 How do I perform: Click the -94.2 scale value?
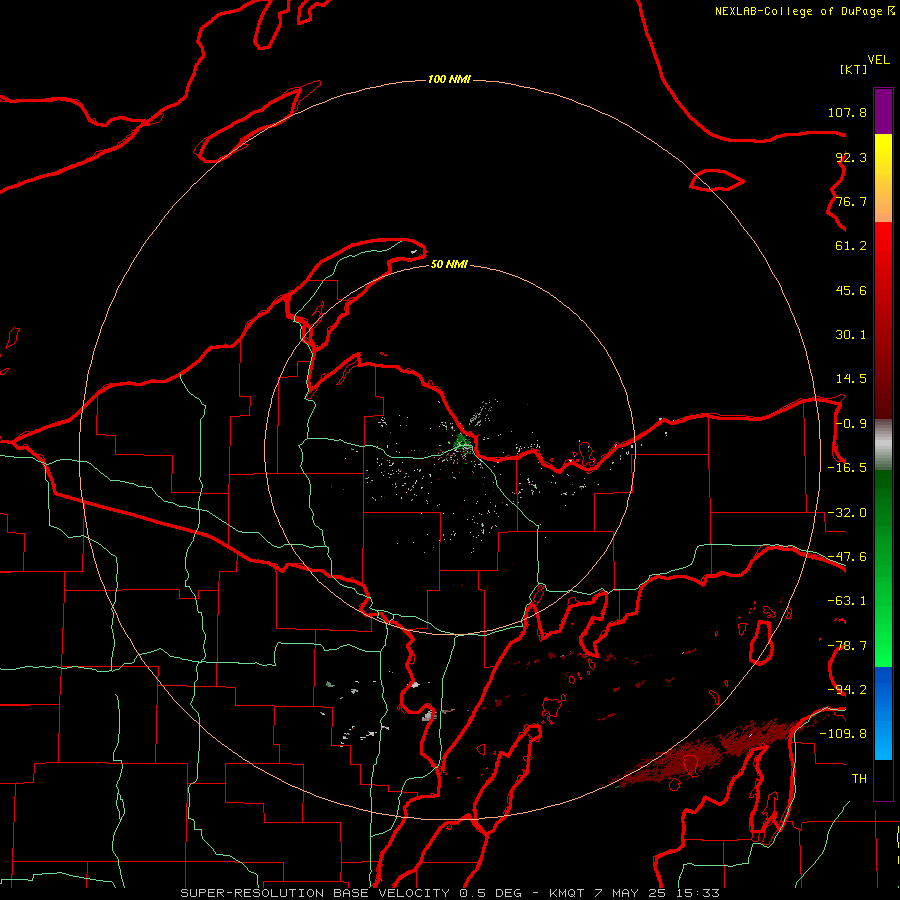pos(847,690)
